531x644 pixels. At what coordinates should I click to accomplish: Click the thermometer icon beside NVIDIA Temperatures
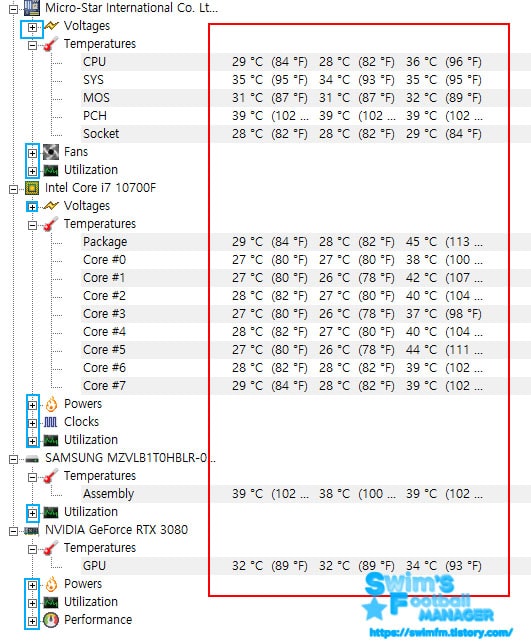(x=51, y=548)
